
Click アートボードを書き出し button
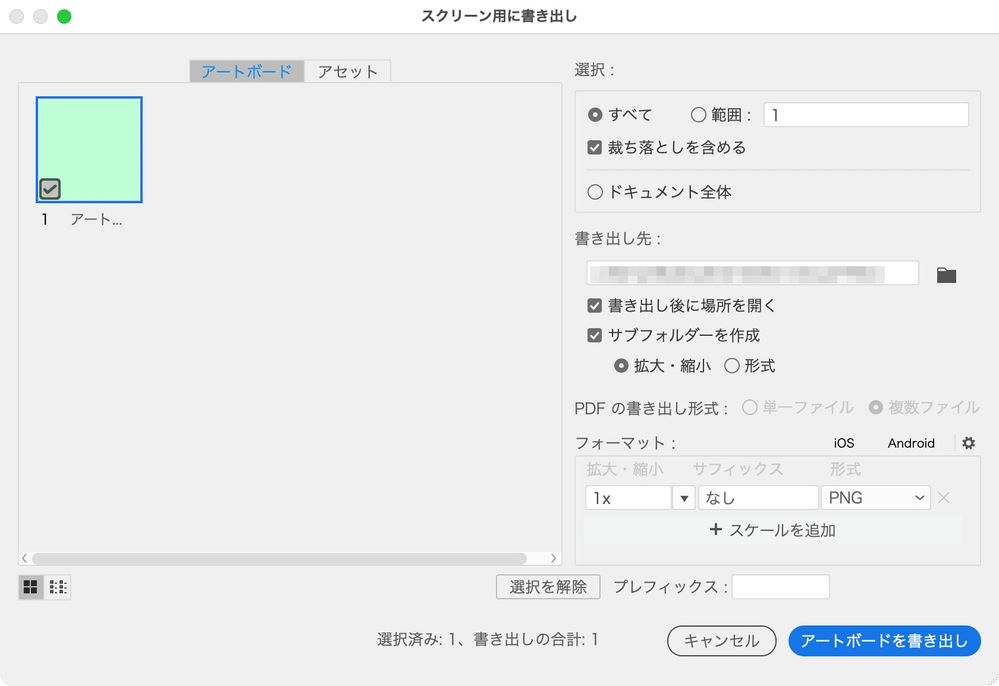tap(884, 640)
